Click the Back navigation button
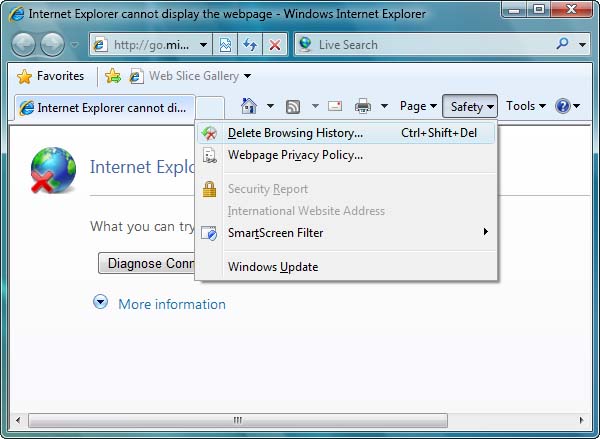The image size is (600, 439). [23, 45]
